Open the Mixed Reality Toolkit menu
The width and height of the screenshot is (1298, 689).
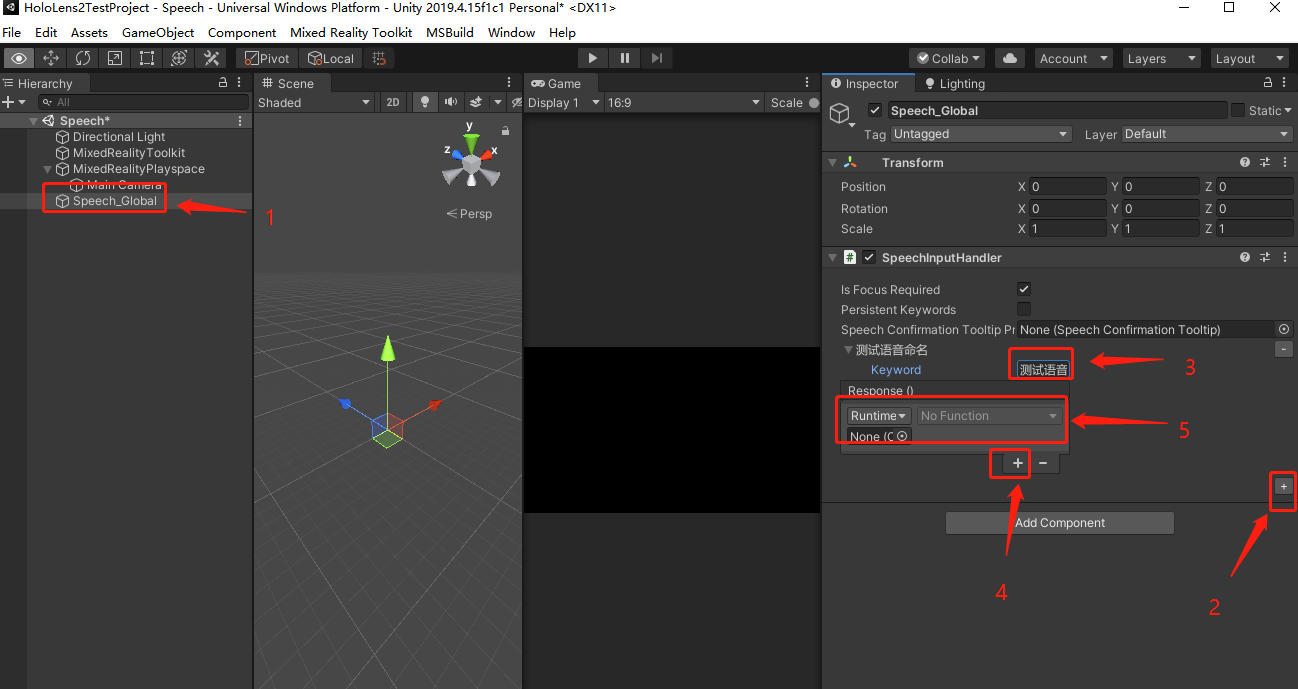(351, 32)
